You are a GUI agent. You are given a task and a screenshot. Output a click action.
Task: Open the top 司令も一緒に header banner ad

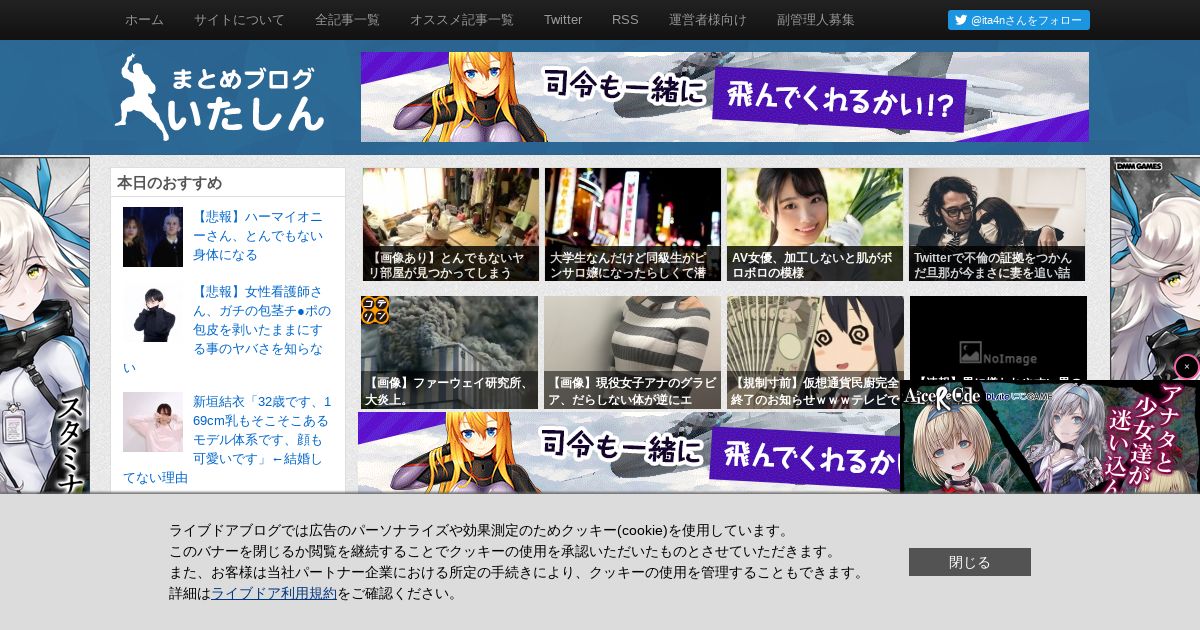[725, 97]
